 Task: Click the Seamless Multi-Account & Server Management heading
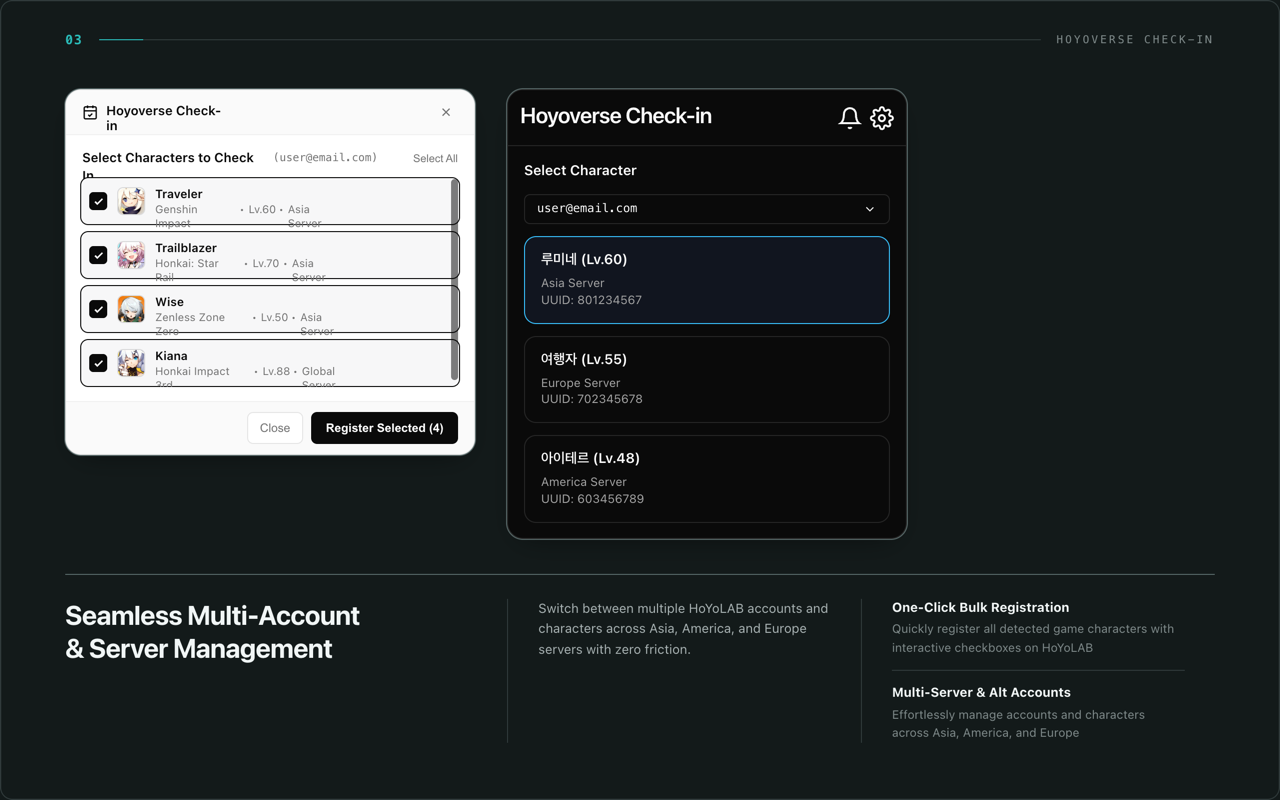tap(212, 632)
